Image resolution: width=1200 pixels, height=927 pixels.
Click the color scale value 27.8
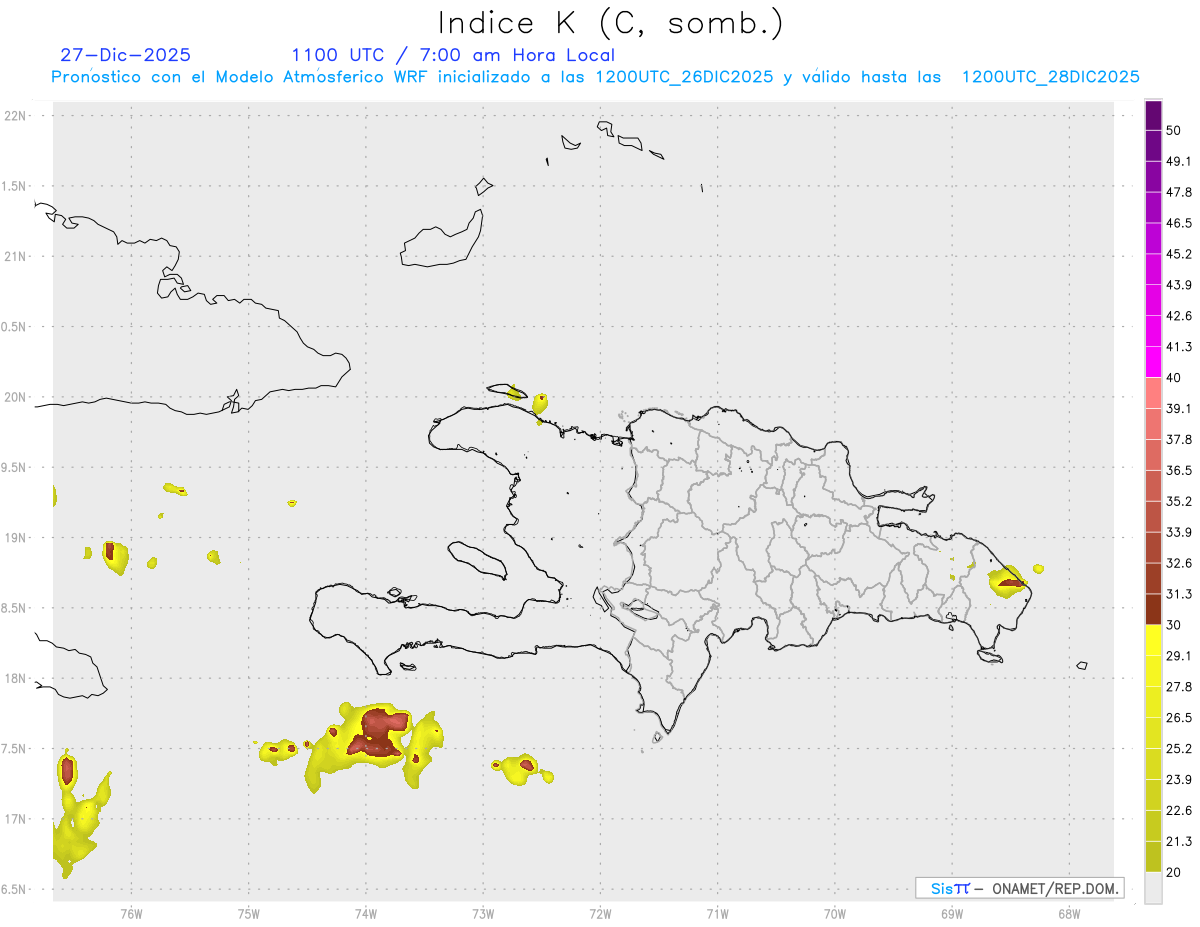[x=1179, y=687]
